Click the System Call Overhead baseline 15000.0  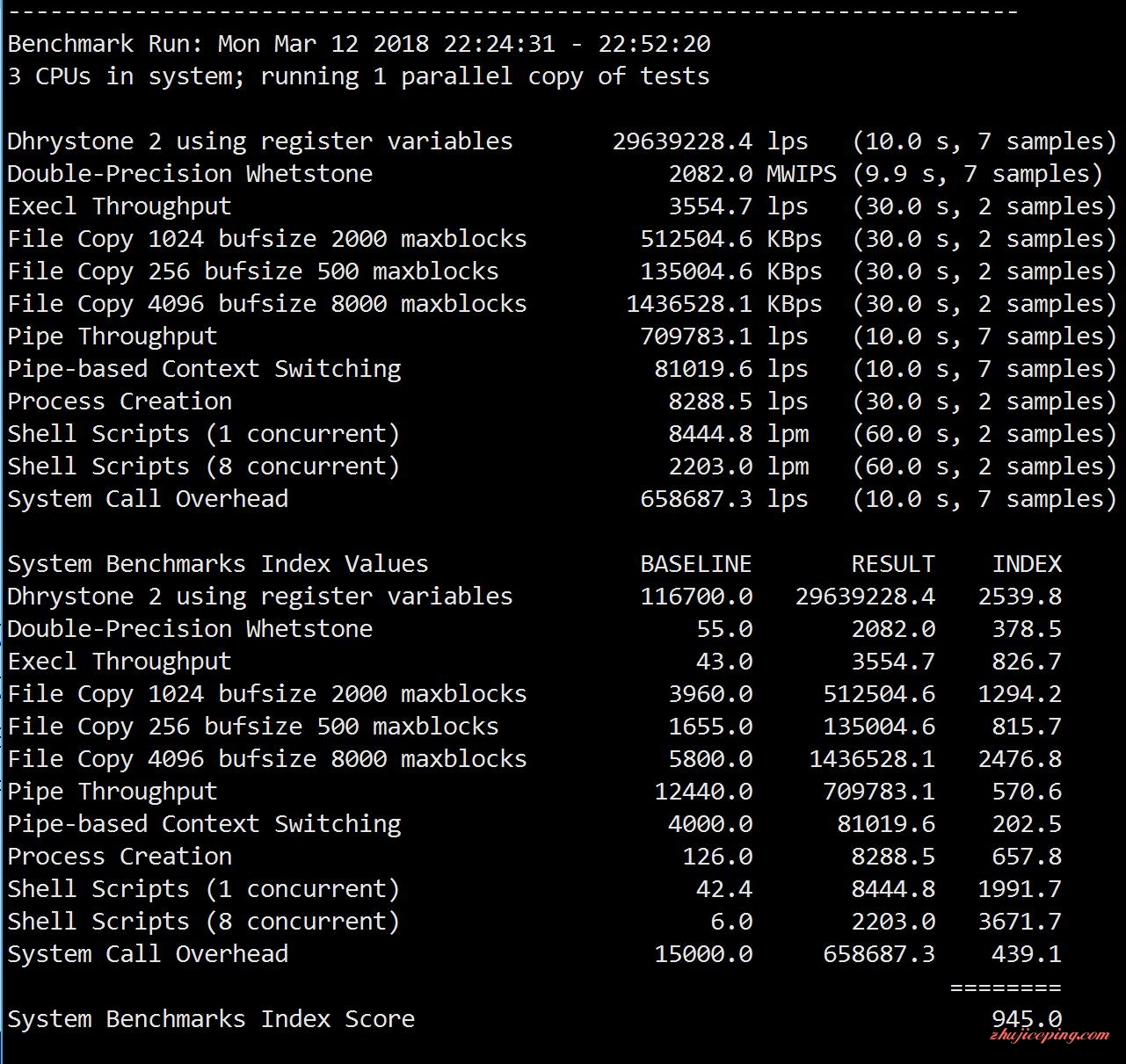702,954
